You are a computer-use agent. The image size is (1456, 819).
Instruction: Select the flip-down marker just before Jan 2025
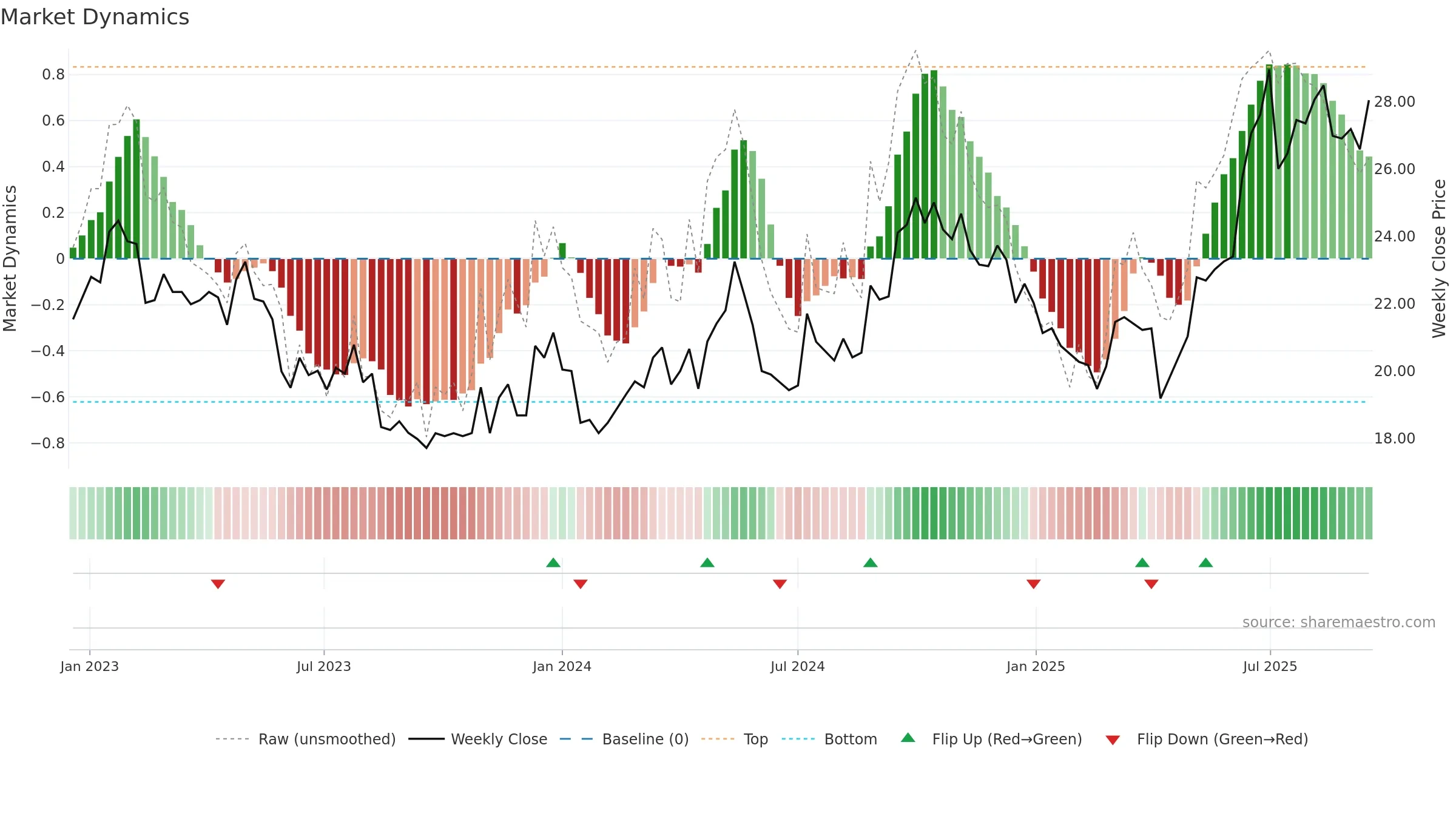pos(1034,584)
